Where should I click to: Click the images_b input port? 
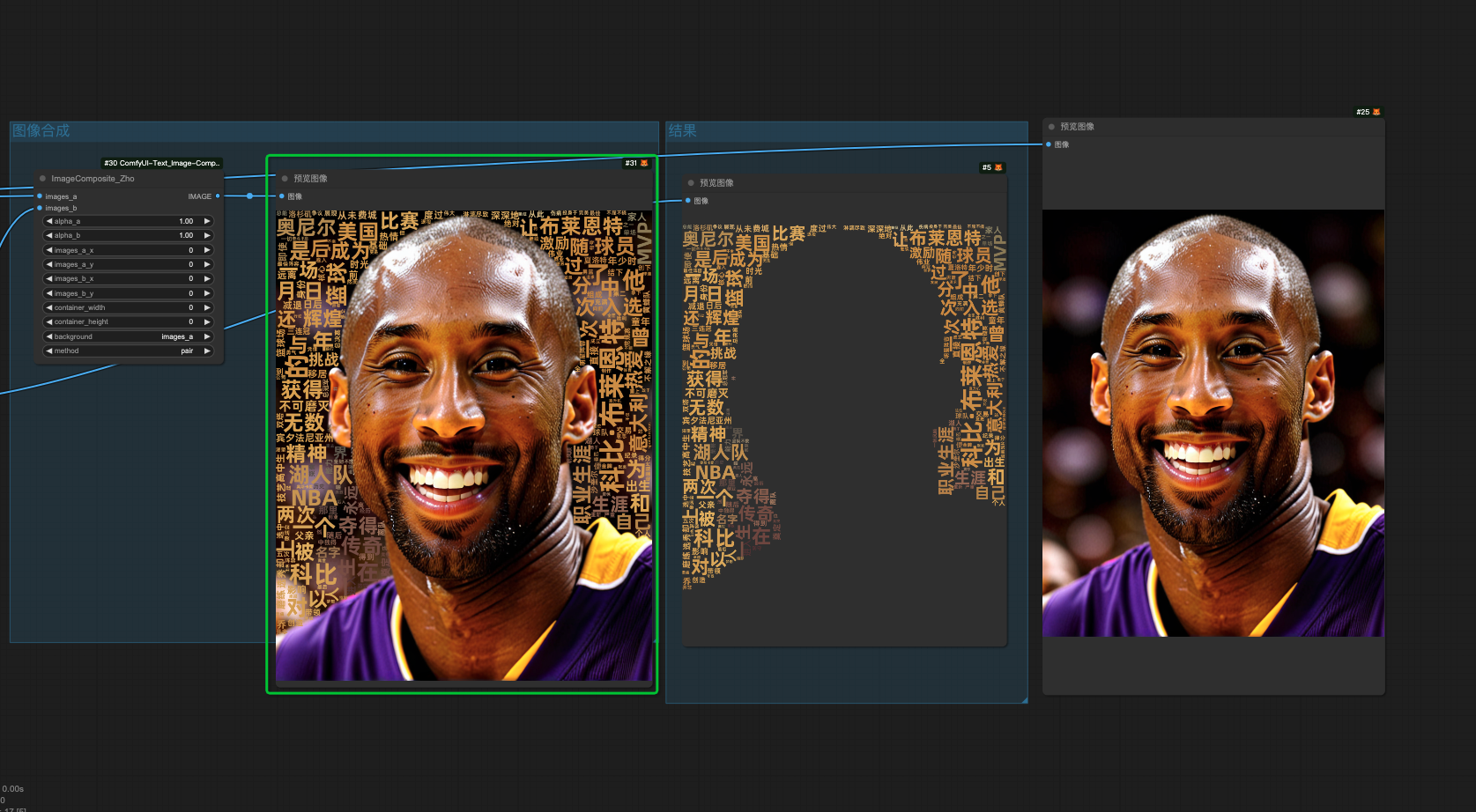[x=40, y=208]
